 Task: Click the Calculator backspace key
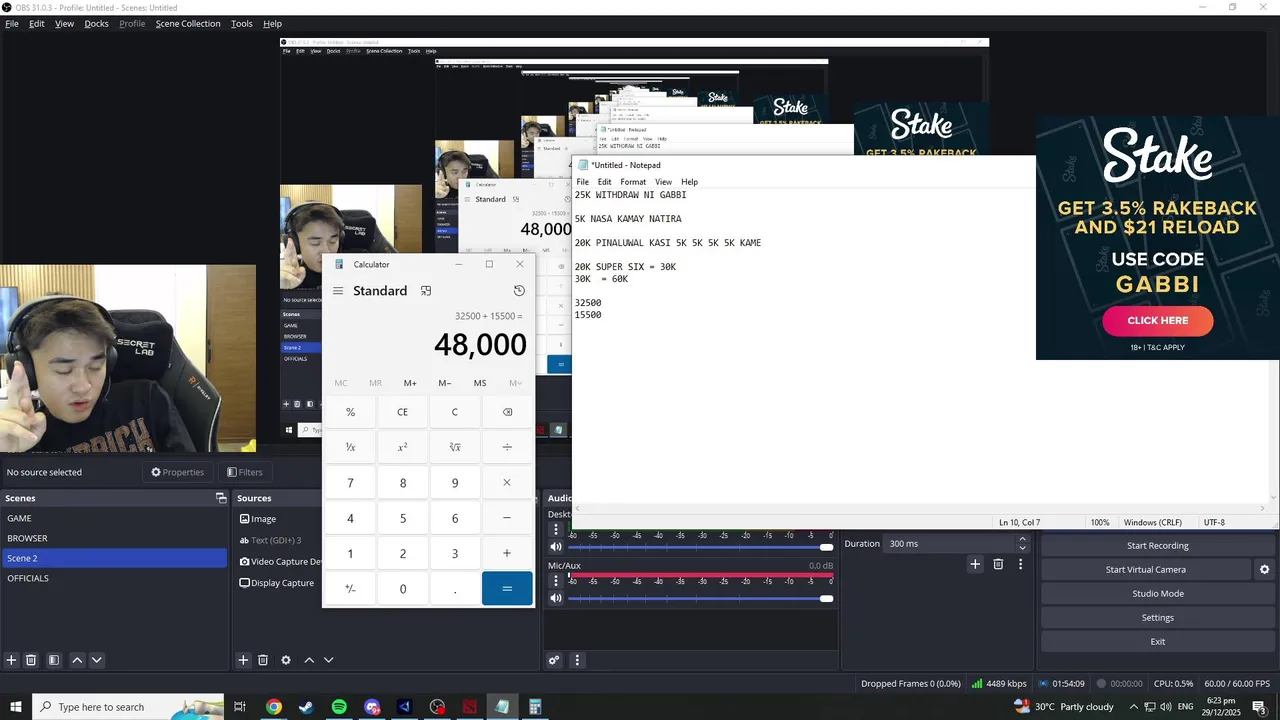507,412
